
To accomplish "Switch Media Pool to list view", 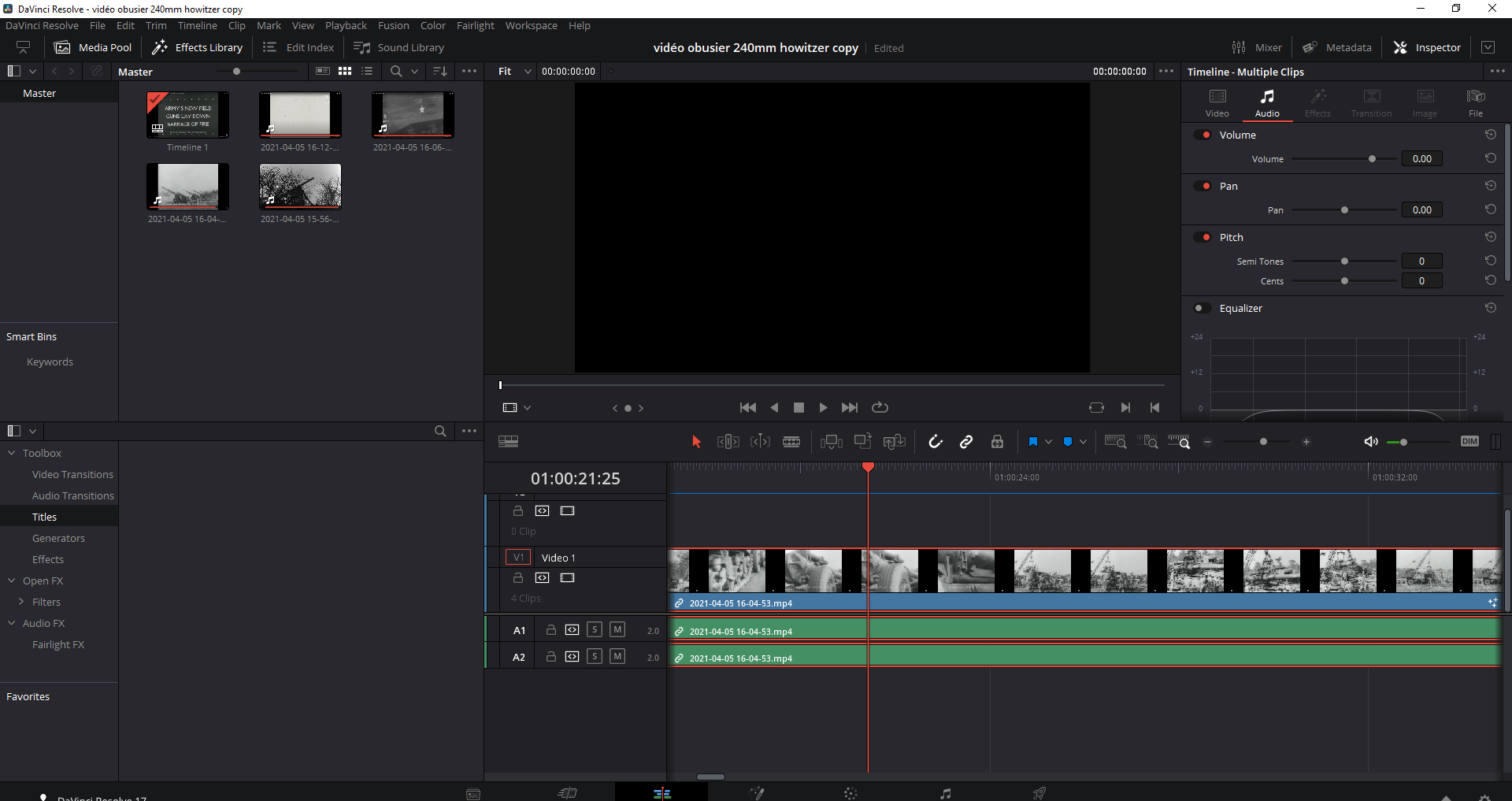I will [x=367, y=71].
